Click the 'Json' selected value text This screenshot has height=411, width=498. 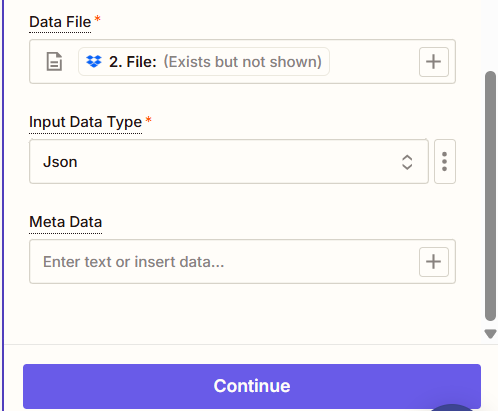(x=60, y=162)
